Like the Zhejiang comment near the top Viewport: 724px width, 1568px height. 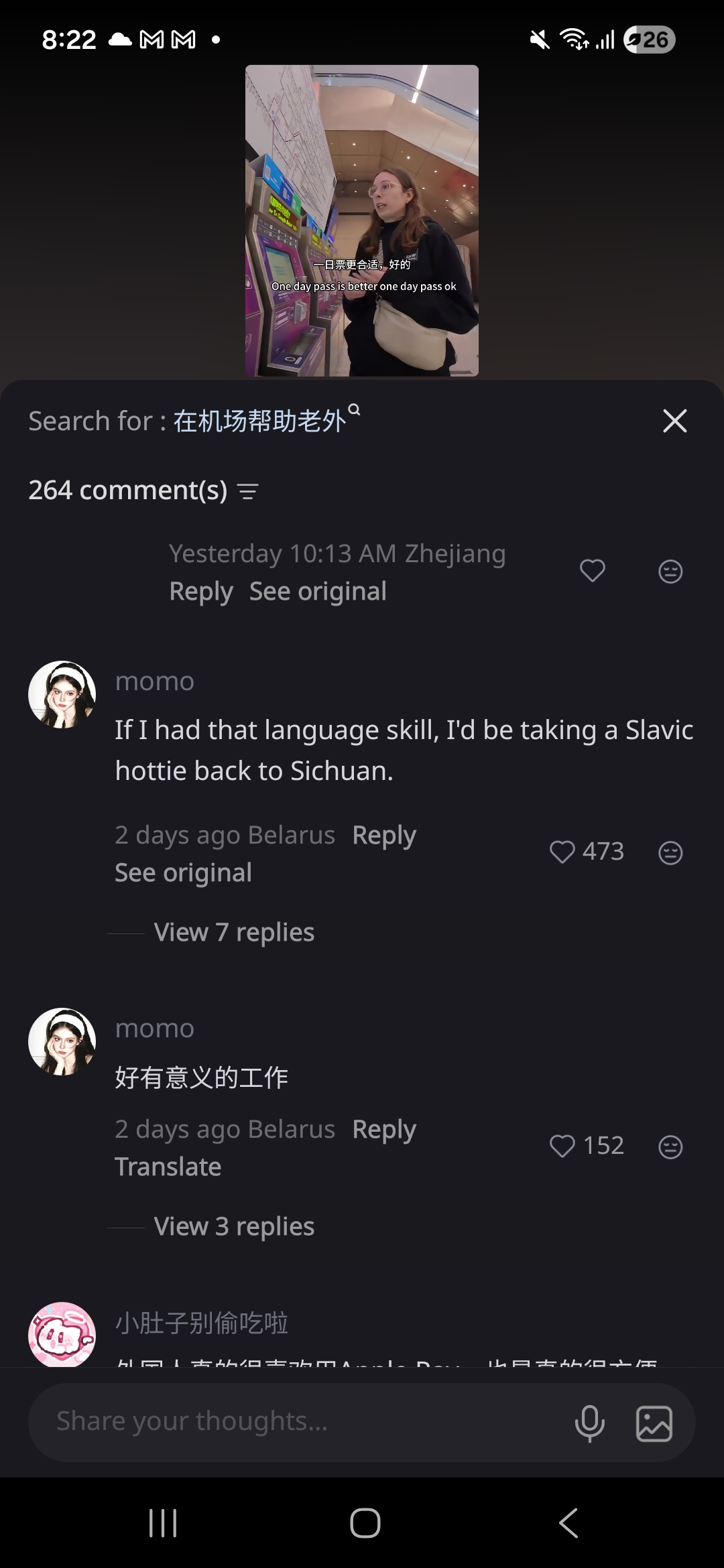(x=592, y=571)
